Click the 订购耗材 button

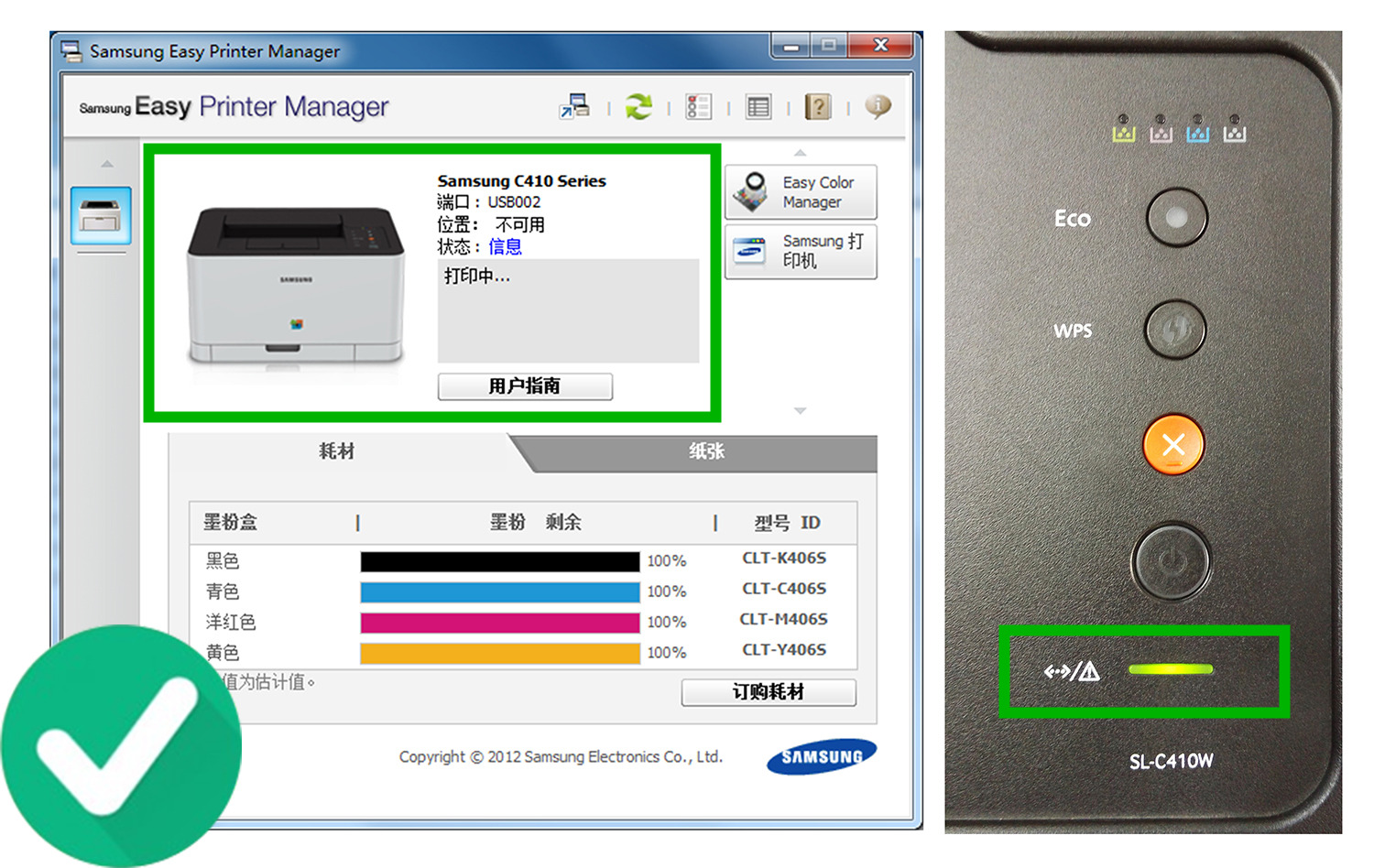(x=769, y=692)
